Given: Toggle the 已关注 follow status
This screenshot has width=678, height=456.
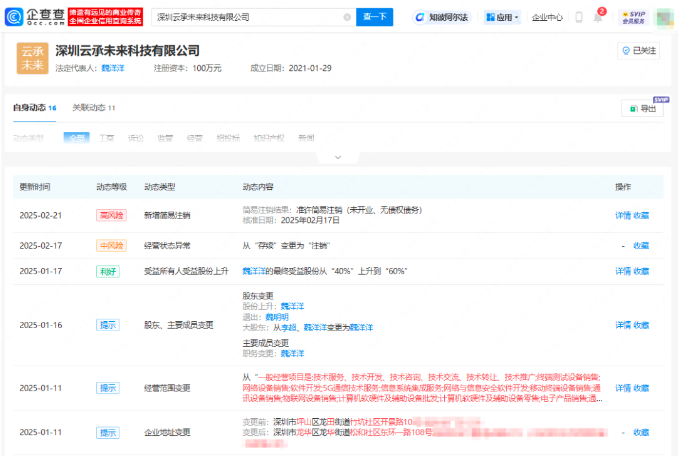Looking at the screenshot, I should click(639, 49).
